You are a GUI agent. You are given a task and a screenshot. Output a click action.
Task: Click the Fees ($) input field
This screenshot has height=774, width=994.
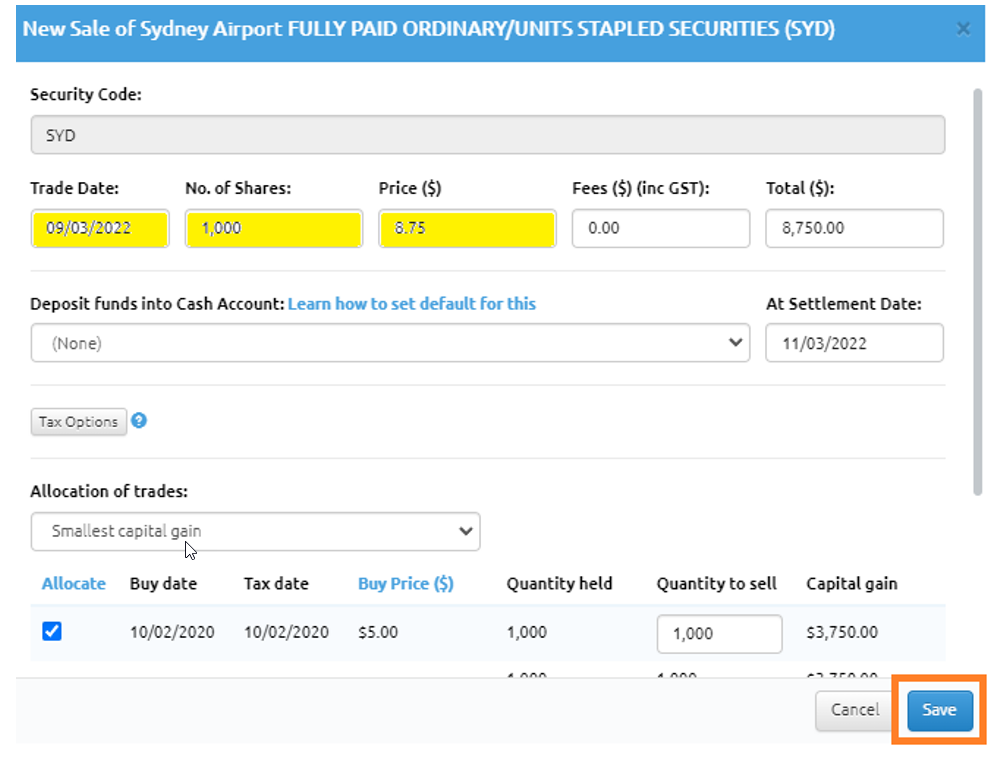(661, 228)
